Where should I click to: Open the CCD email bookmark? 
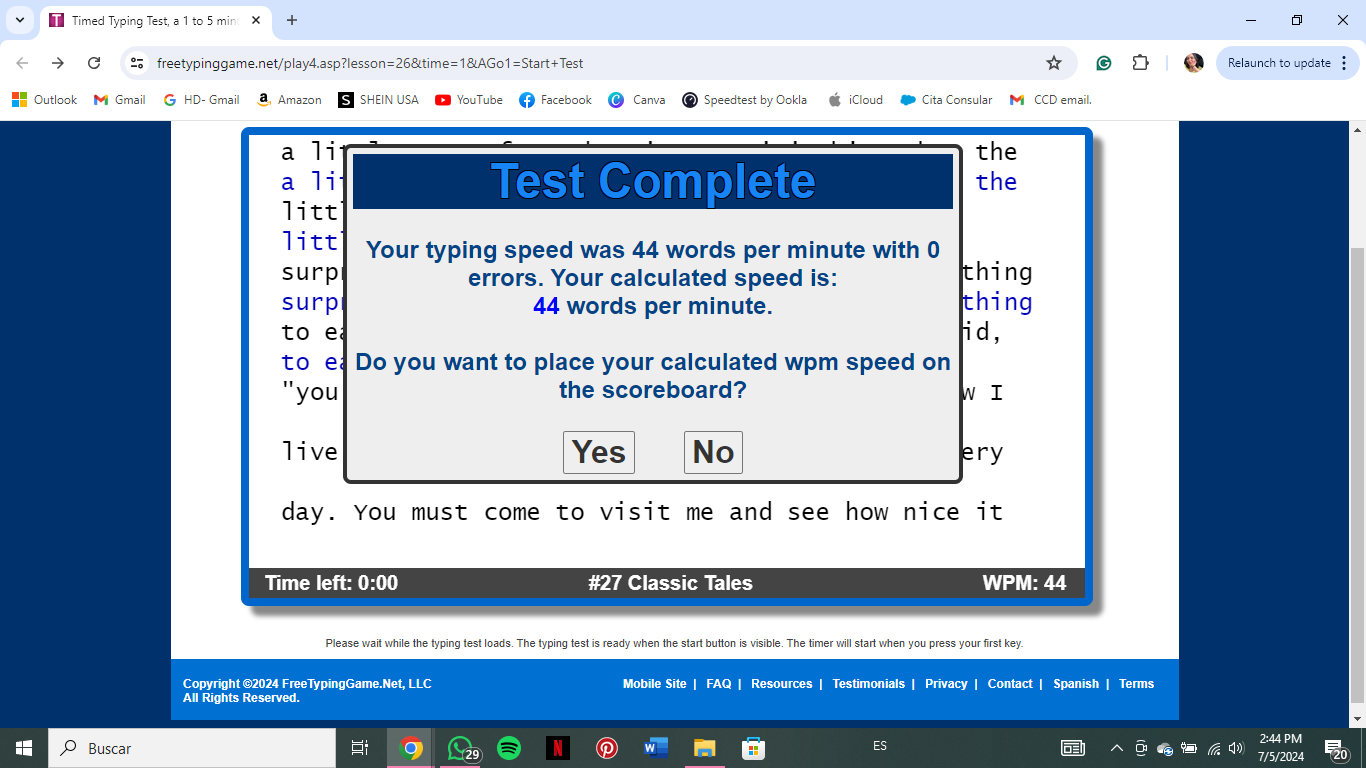pos(1051,100)
